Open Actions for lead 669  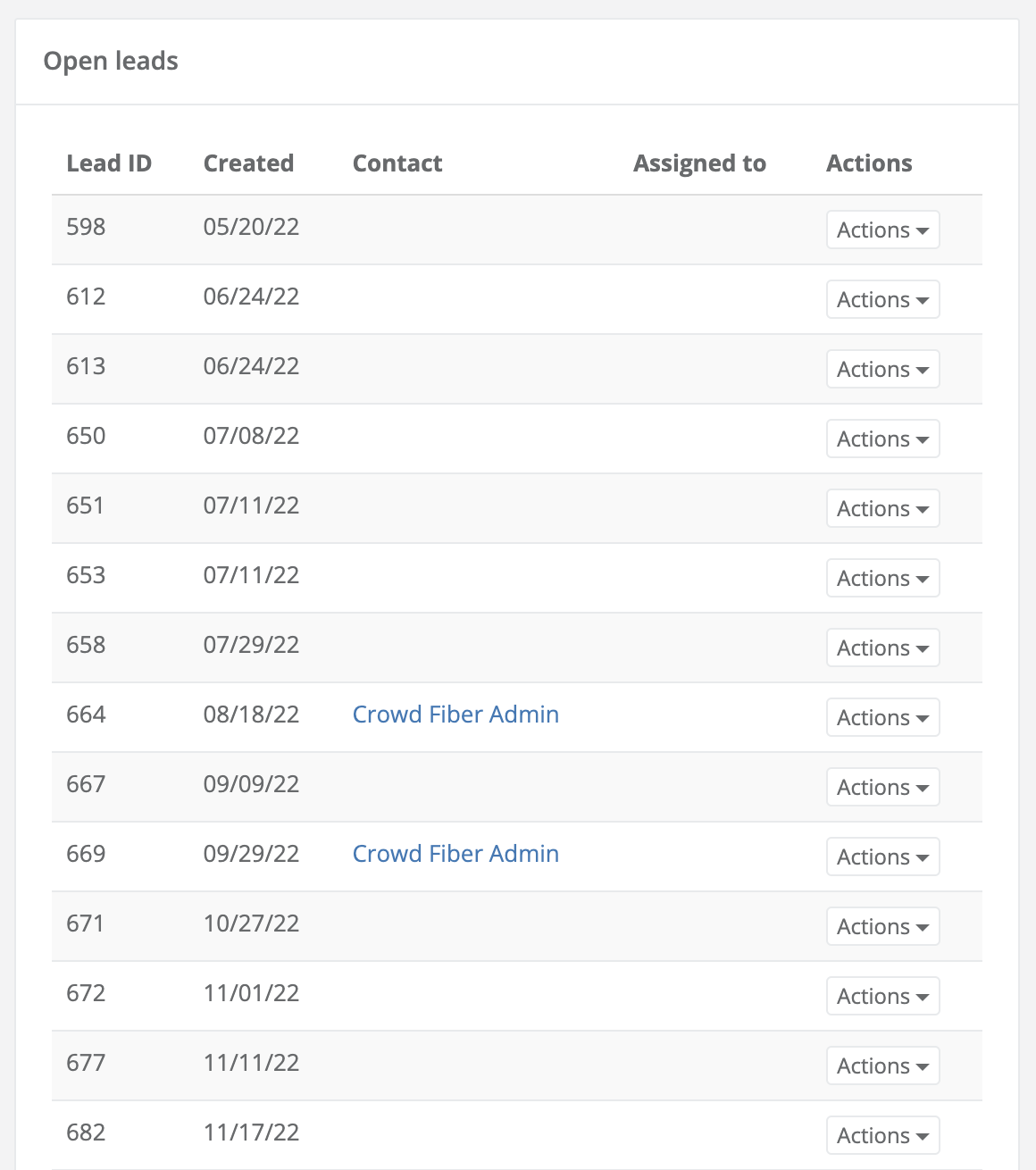[882, 857]
